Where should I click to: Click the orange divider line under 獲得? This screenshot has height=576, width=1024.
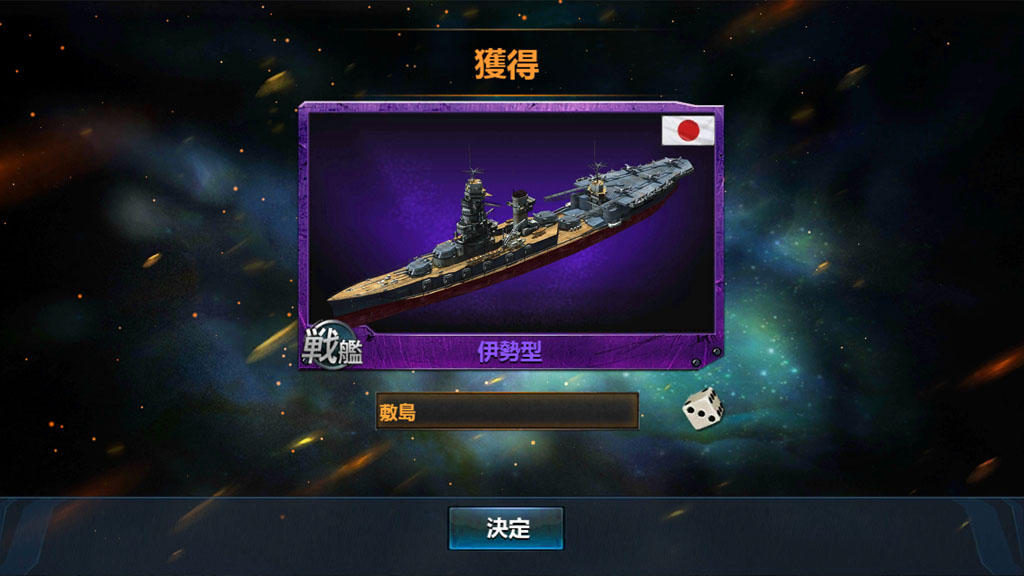(x=509, y=95)
